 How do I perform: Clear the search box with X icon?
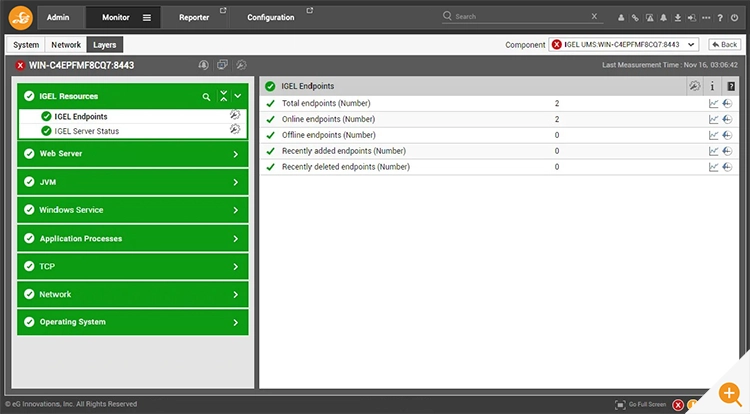click(x=594, y=16)
